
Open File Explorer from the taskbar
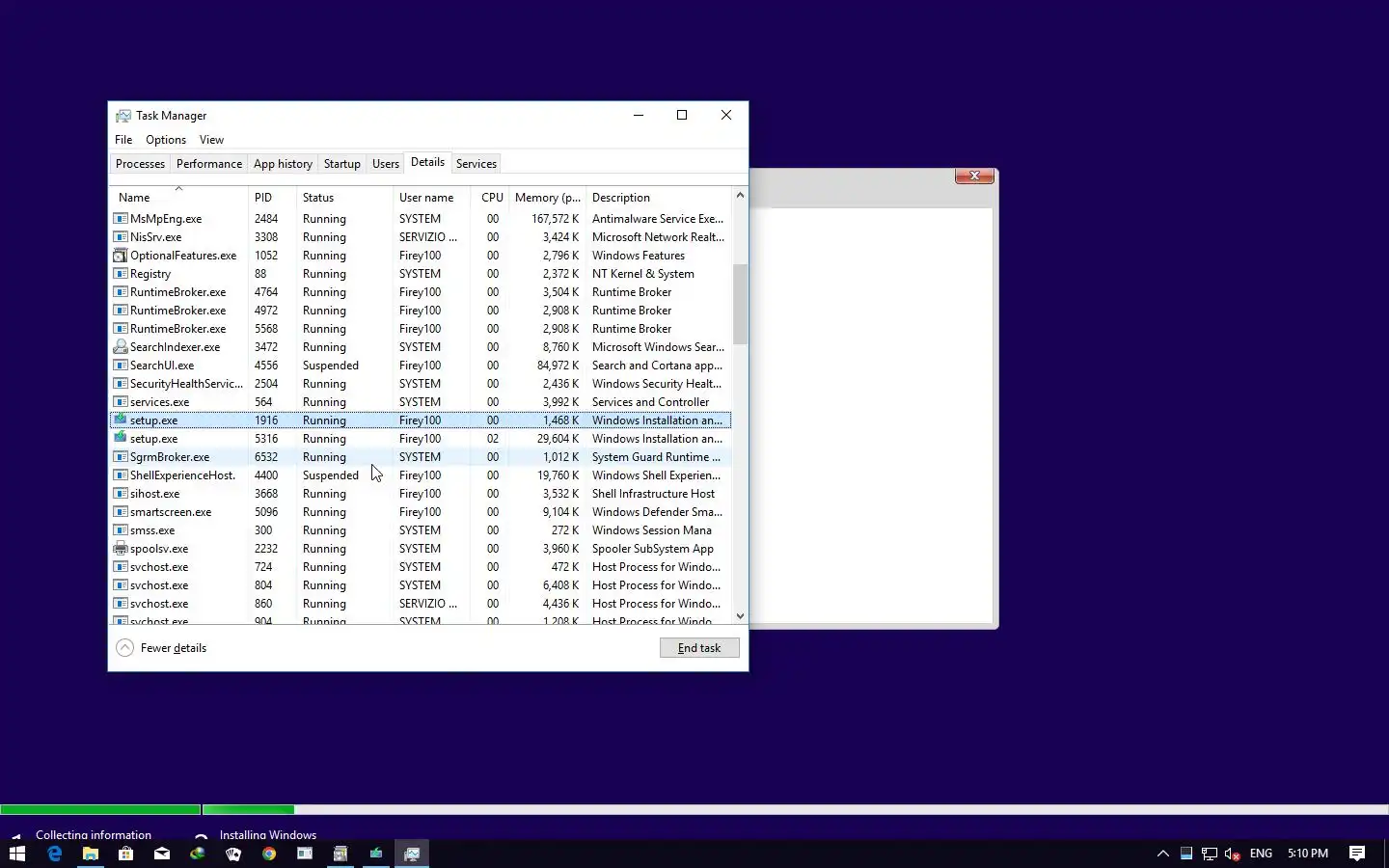click(x=90, y=854)
